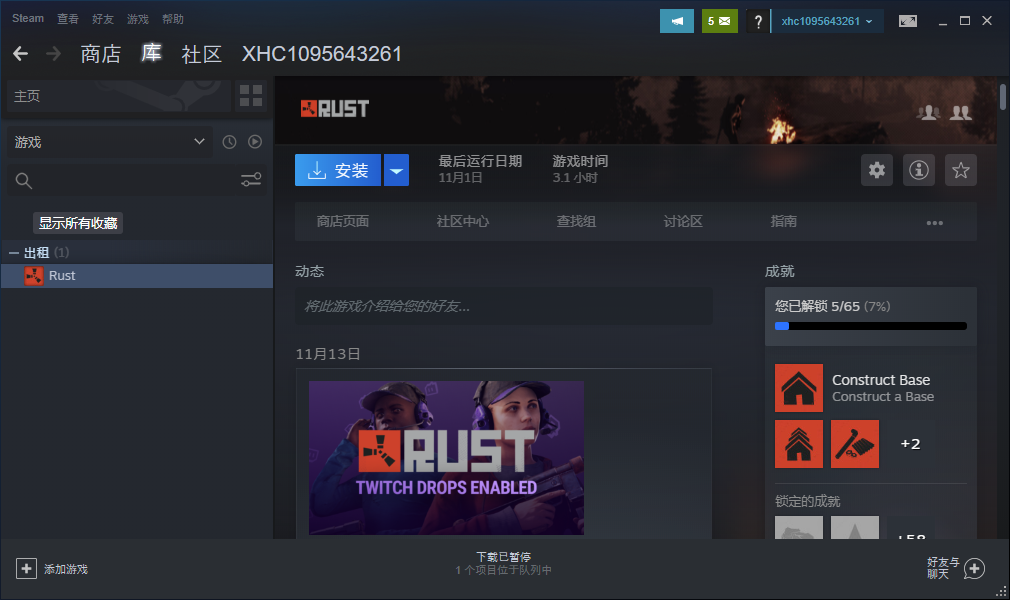Click the magnifier search icon in the library
This screenshot has width=1010, height=600.
coord(24,181)
